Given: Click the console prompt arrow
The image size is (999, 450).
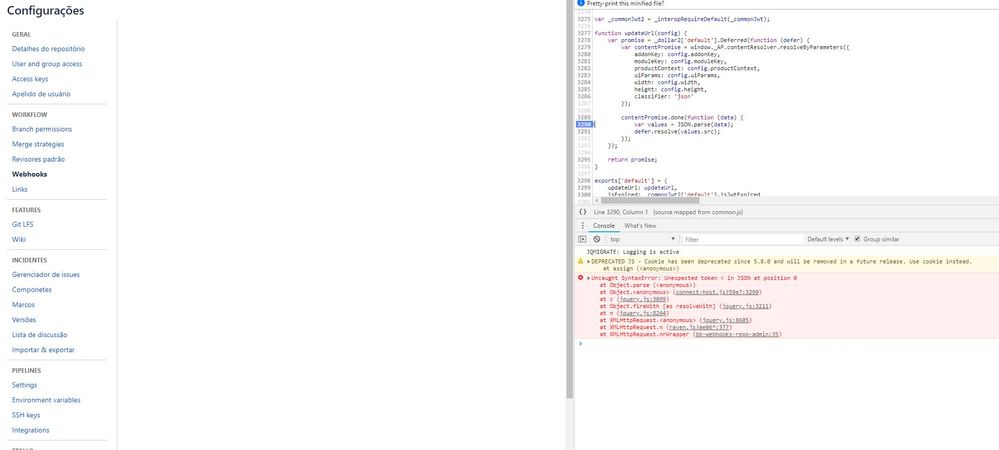Looking at the screenshot, I should point(580,344).
